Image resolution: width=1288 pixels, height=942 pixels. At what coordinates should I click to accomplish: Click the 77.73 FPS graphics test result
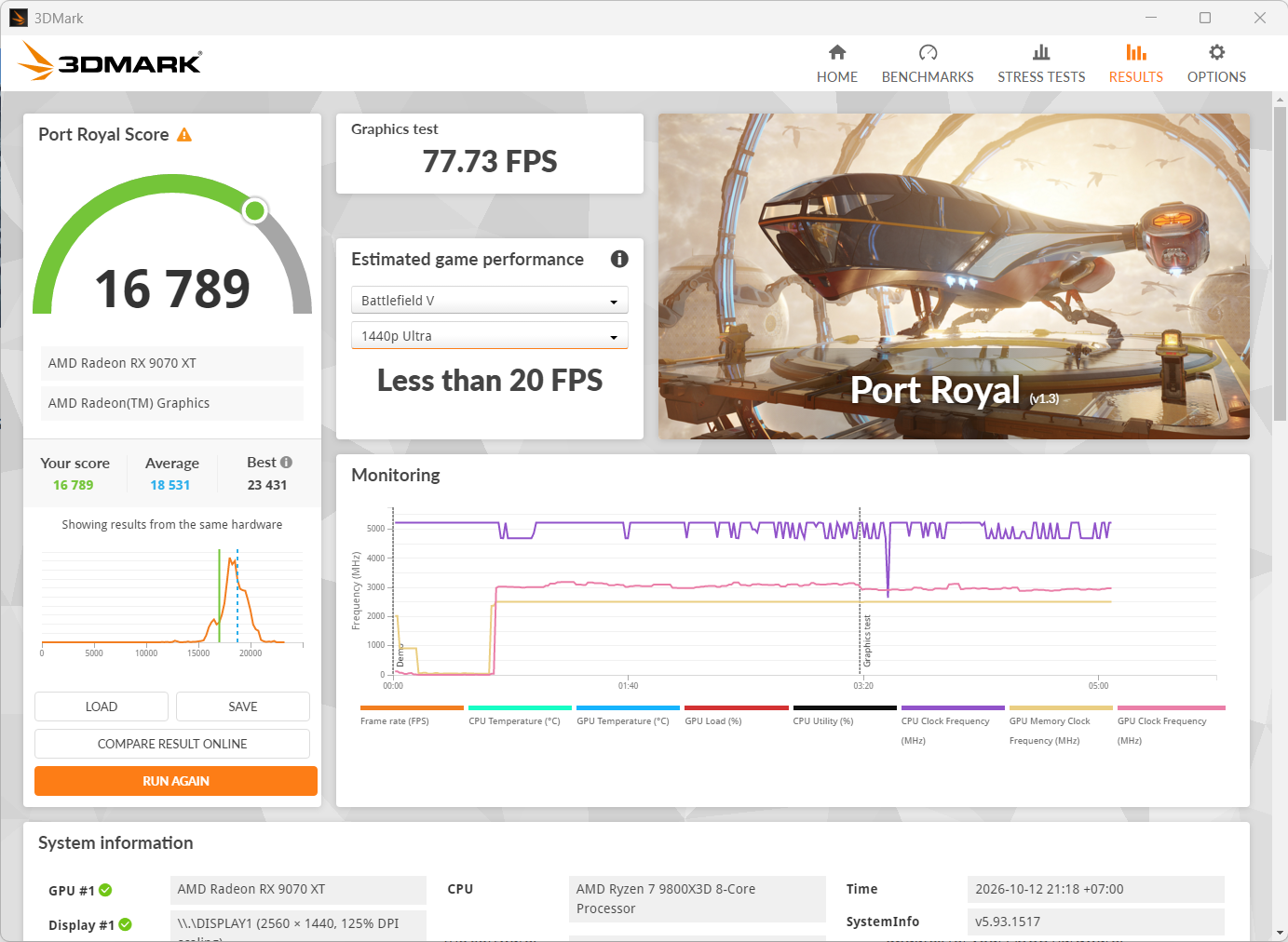(x=490, y=162)
